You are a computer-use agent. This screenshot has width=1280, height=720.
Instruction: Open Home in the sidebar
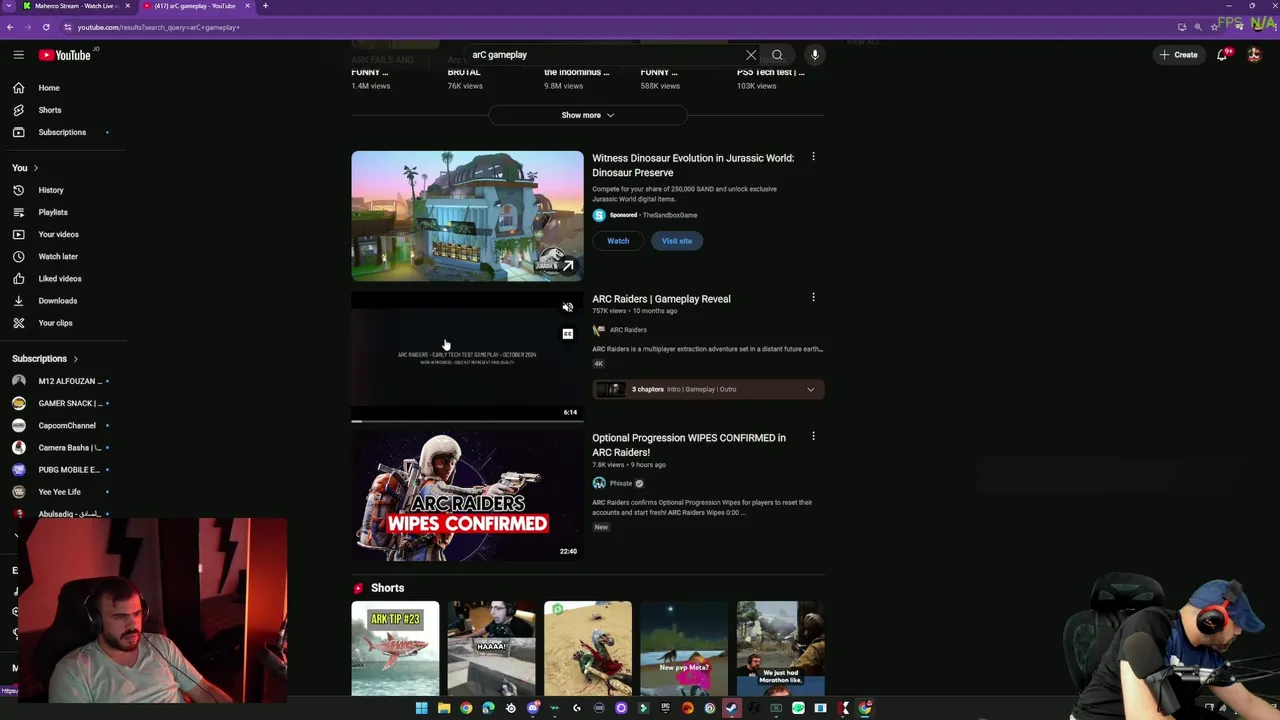(x=48, y=88)
